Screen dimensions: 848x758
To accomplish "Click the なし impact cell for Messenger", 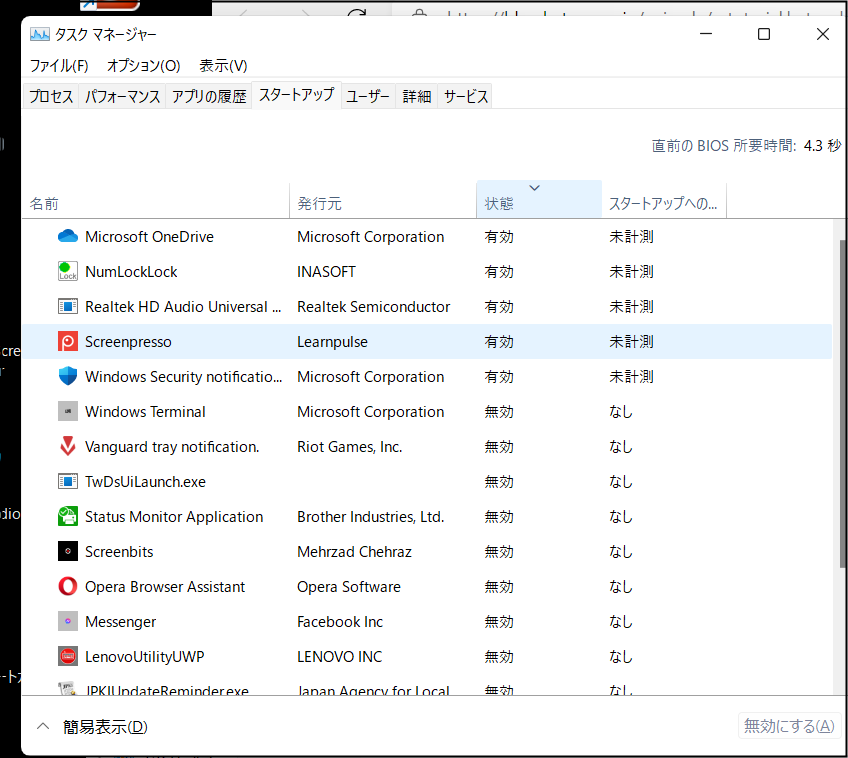I will (x=620, y=621).
